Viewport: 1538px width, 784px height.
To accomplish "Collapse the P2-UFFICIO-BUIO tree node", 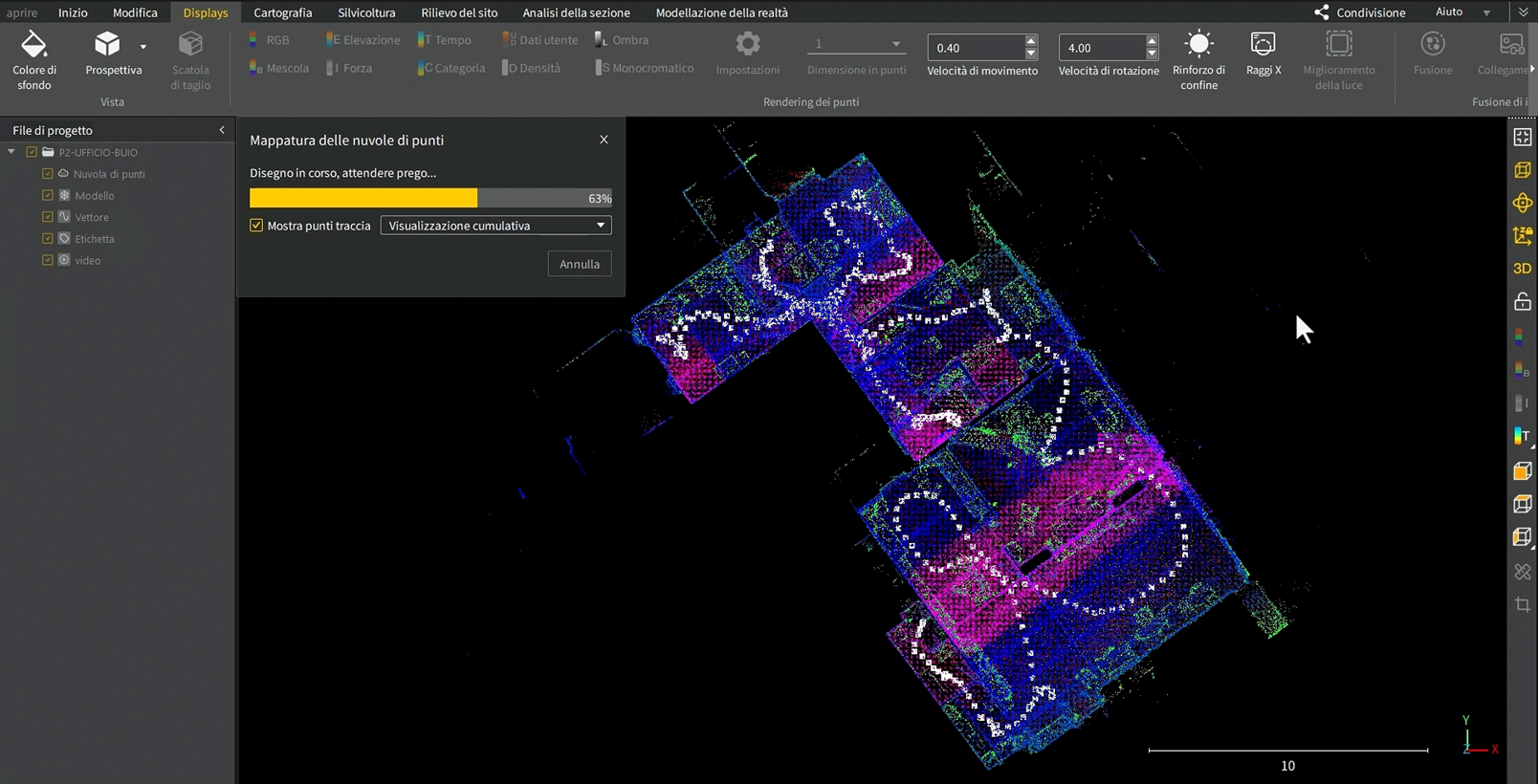I will 11,152.
